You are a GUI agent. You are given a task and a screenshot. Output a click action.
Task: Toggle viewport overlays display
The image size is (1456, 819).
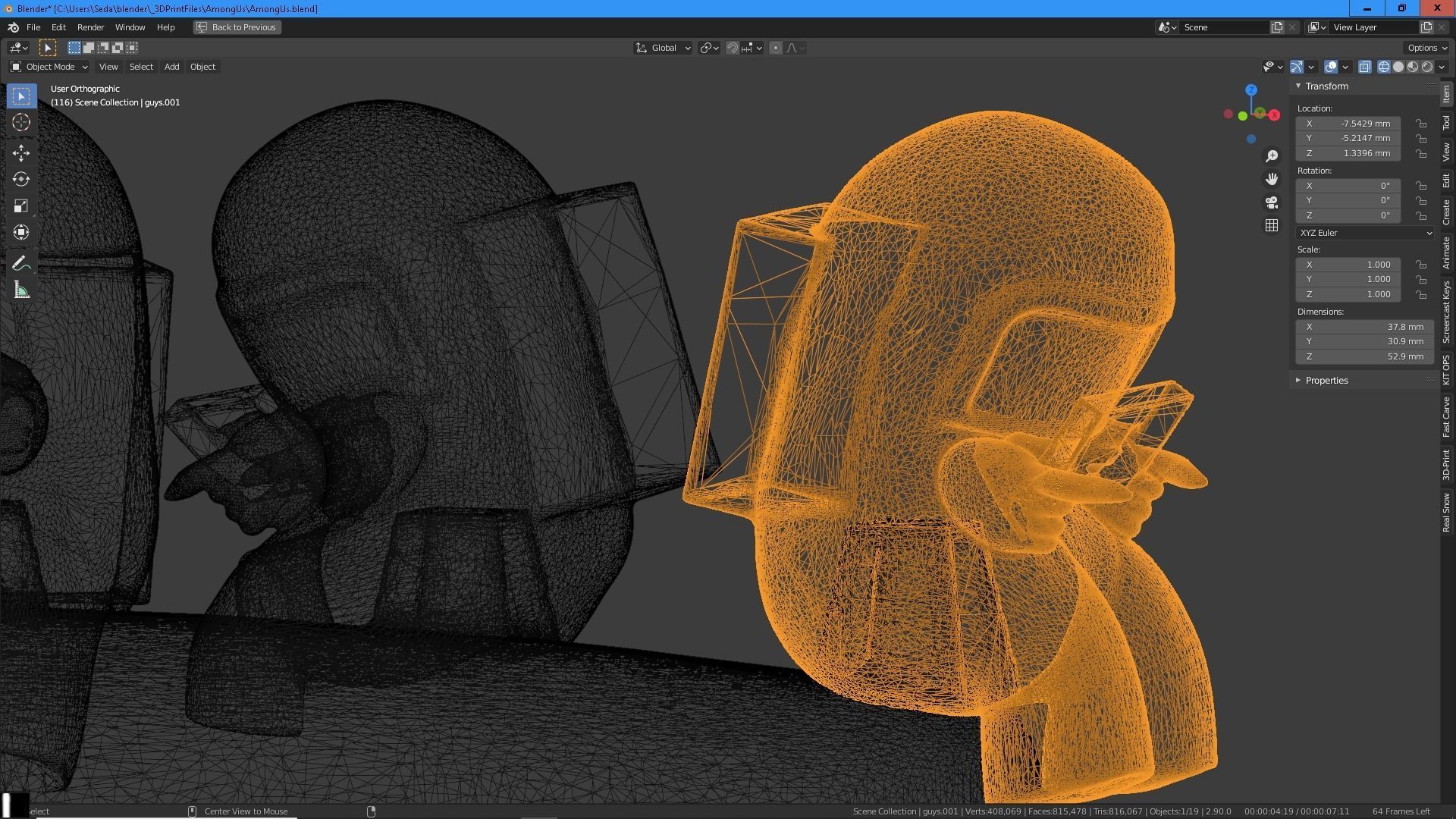coord(1331,67)
